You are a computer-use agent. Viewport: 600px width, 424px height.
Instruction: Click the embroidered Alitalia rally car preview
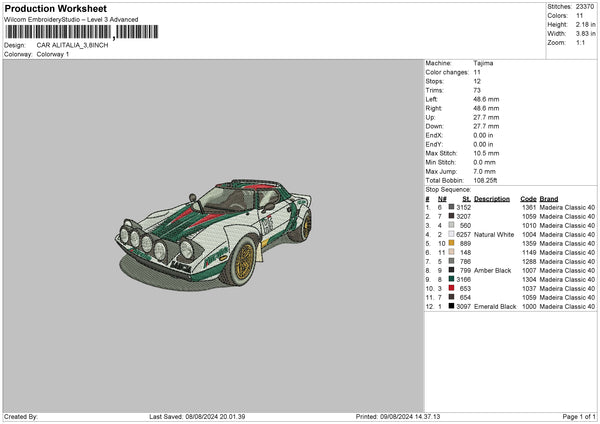click(x=214, y=233)
